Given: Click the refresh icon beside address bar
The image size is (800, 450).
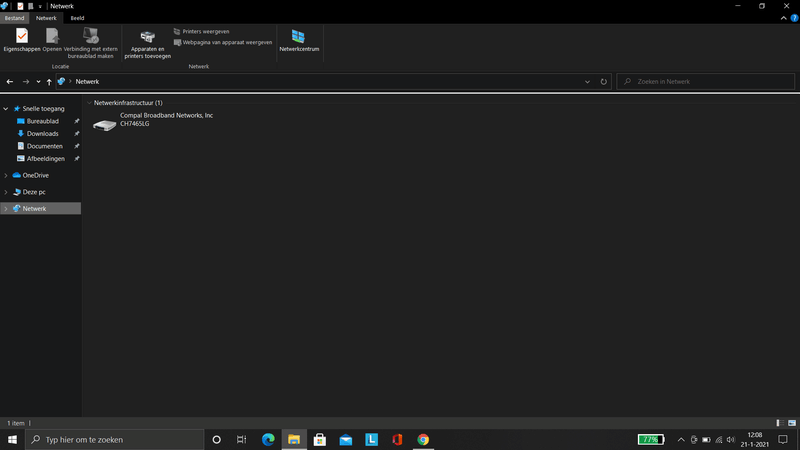Looking at the screenshot, I should (604, 82).
